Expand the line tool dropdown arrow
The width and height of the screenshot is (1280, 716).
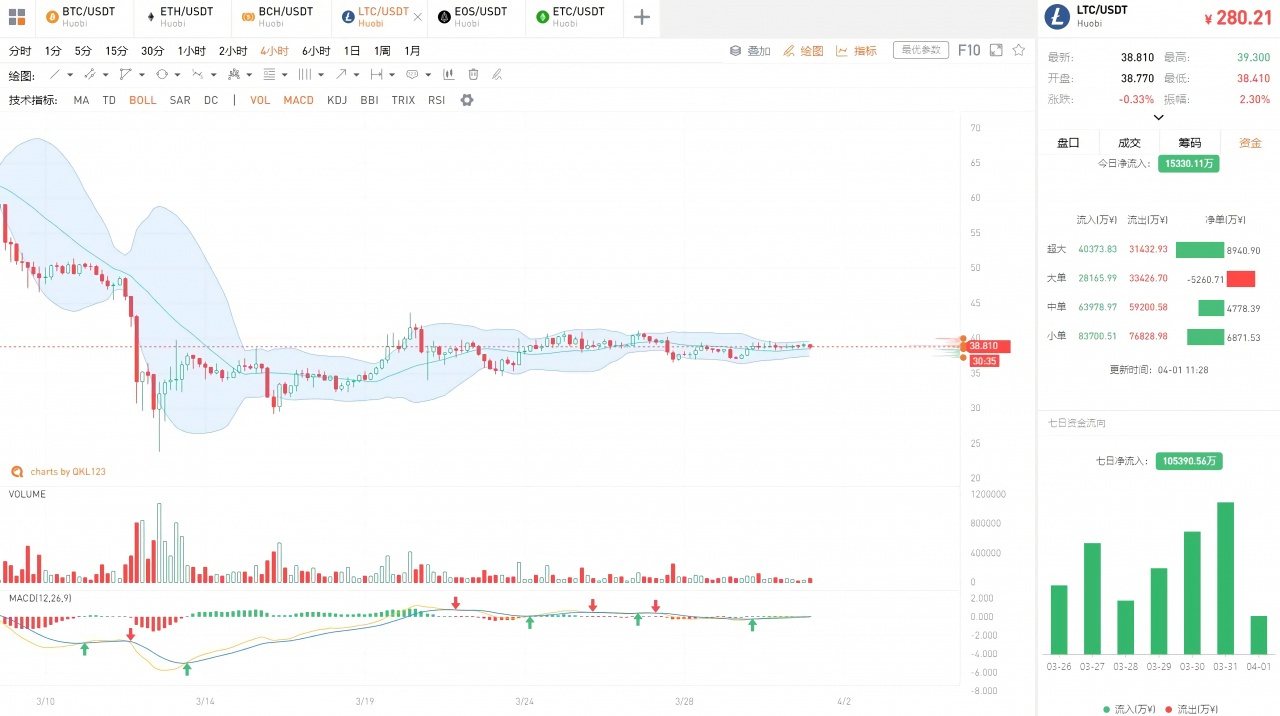pyautogui.click(x=70, y=75)
